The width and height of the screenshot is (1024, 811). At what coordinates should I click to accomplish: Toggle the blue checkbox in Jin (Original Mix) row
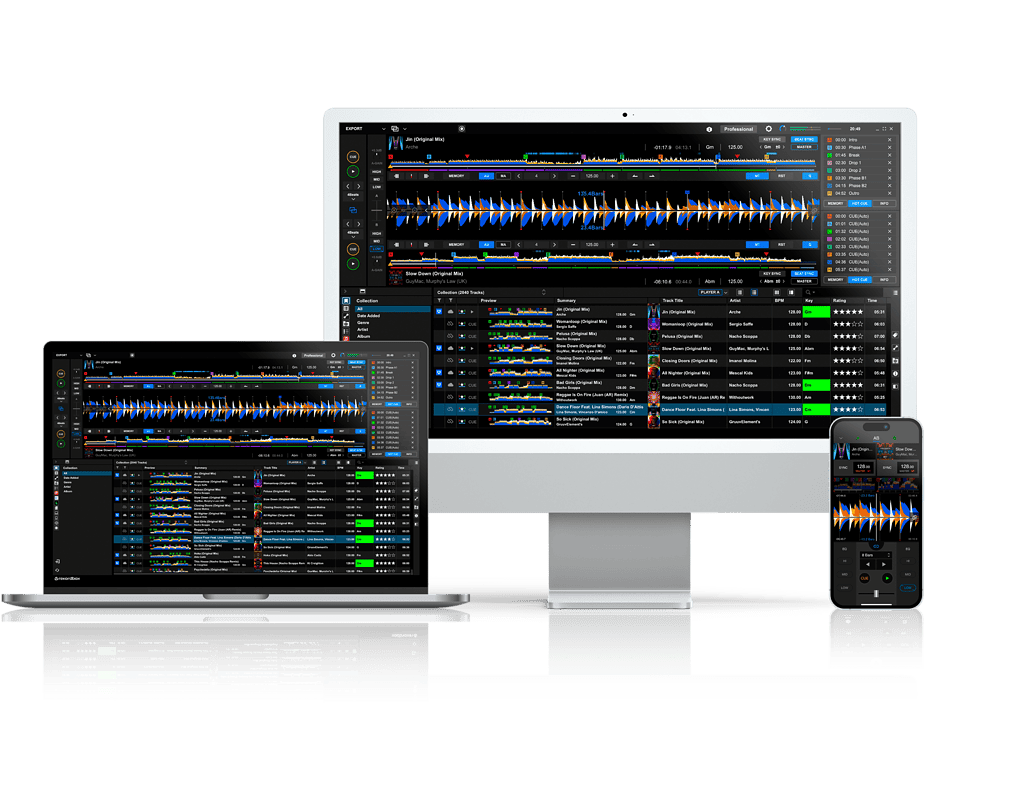pyautogui.click(x=439, y=311)
